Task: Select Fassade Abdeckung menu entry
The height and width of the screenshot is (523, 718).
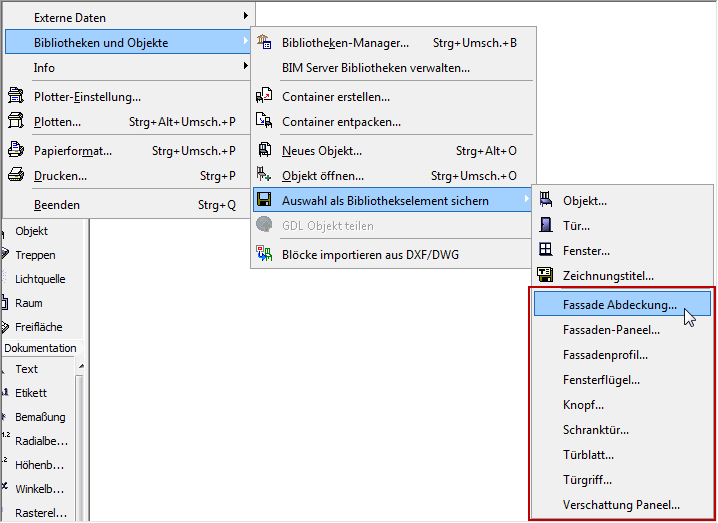Action: [620, 303]
